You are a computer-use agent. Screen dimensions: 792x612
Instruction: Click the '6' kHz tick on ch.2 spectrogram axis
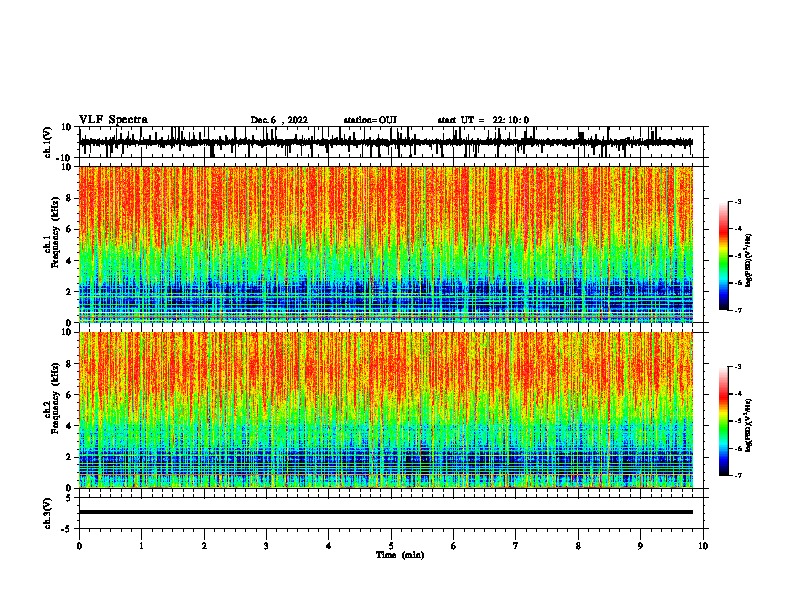(x=69, y=395)
